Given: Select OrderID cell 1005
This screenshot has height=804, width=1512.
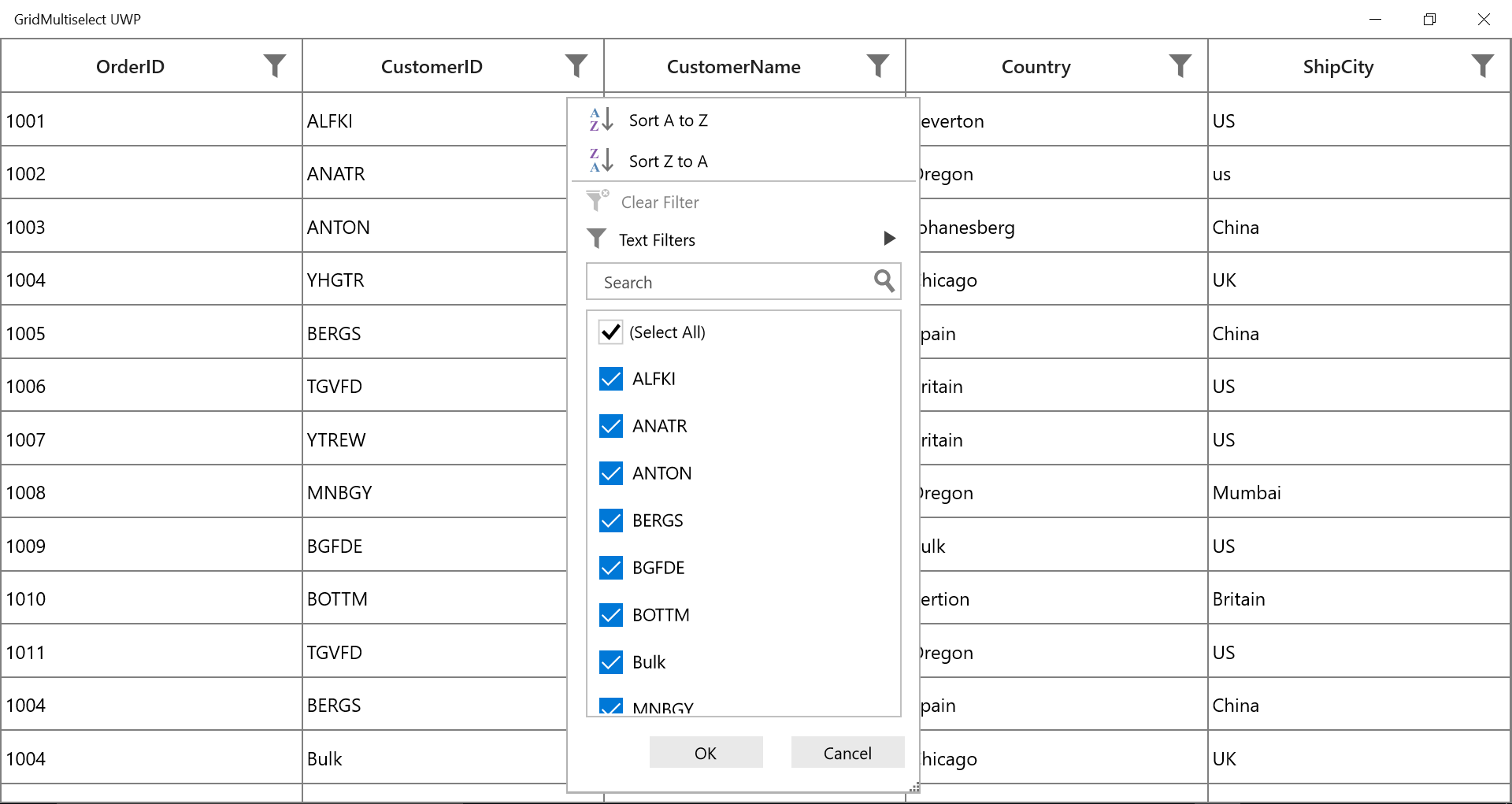Looking at the screenshot, I should pyautogui.click(x=151, y=333).
